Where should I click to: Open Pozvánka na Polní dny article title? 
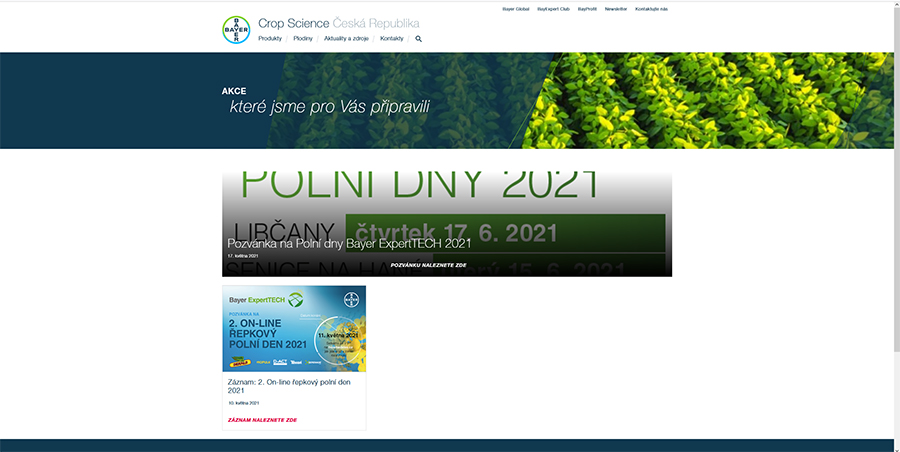pyautogui.click(x=349, y=243)
